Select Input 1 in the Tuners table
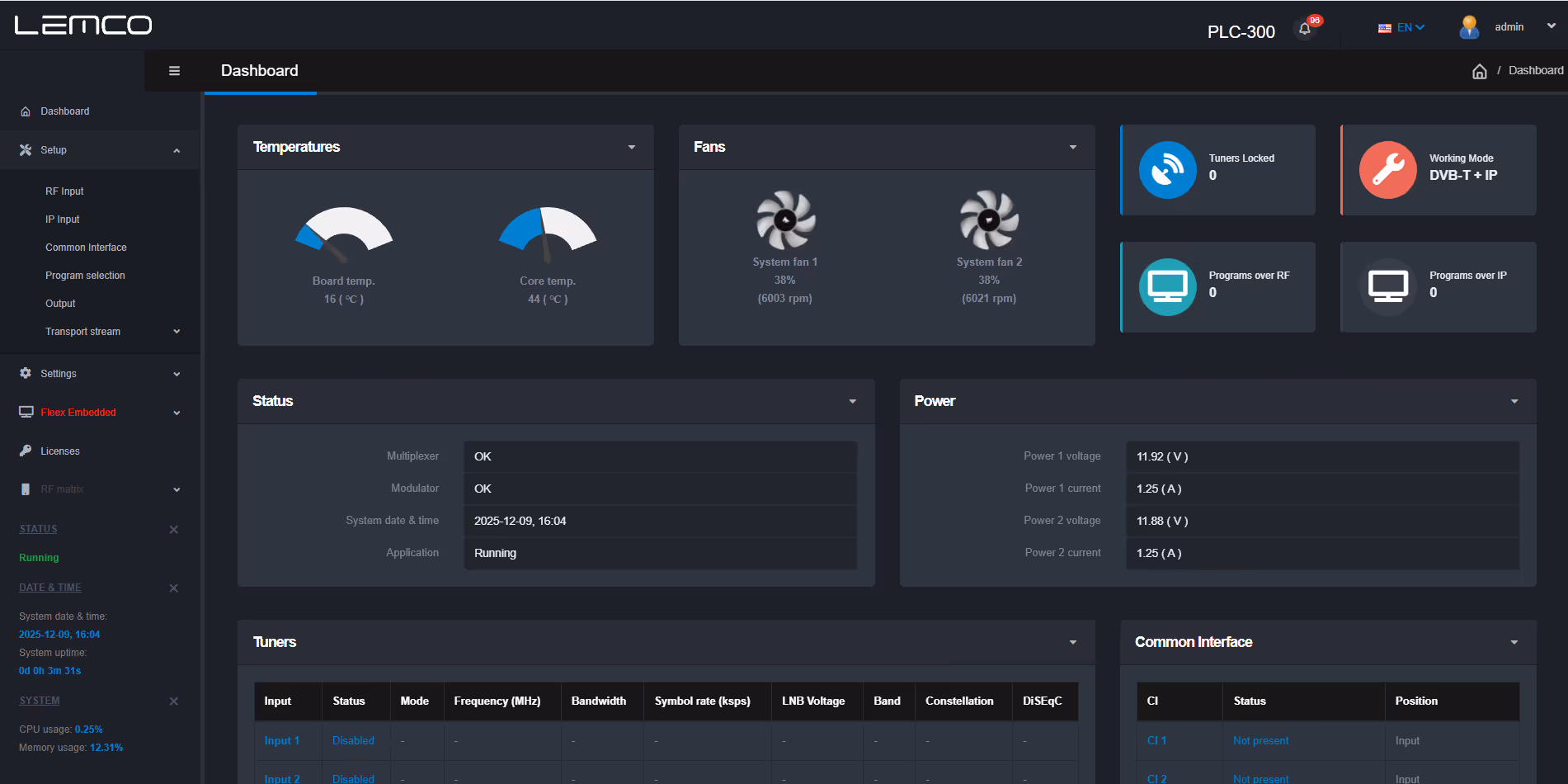Viewport: 1568px width, 784px height. click(x=281, y=740)
